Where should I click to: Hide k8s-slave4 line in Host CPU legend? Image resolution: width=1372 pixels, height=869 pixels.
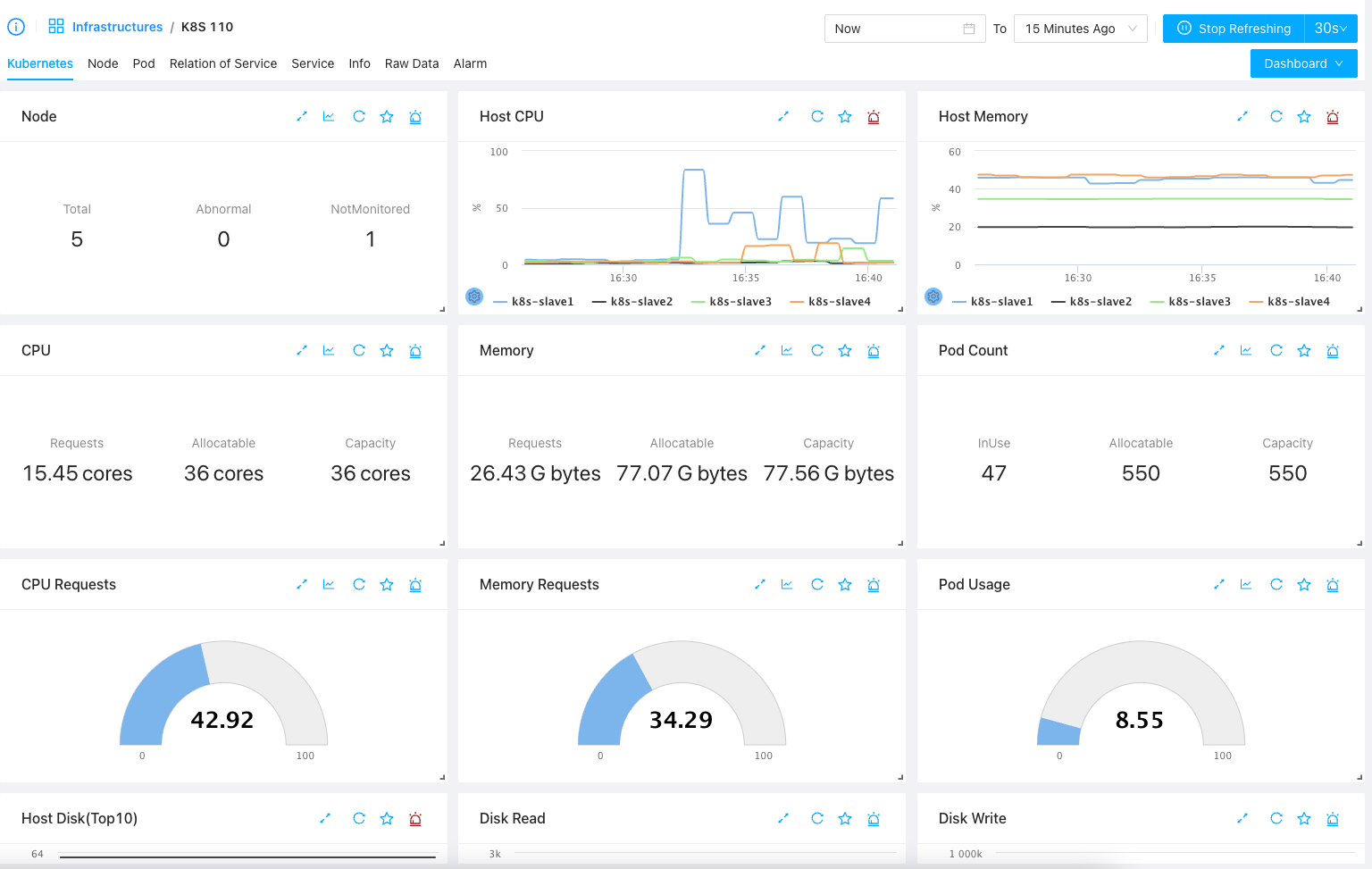coord(830,302)
